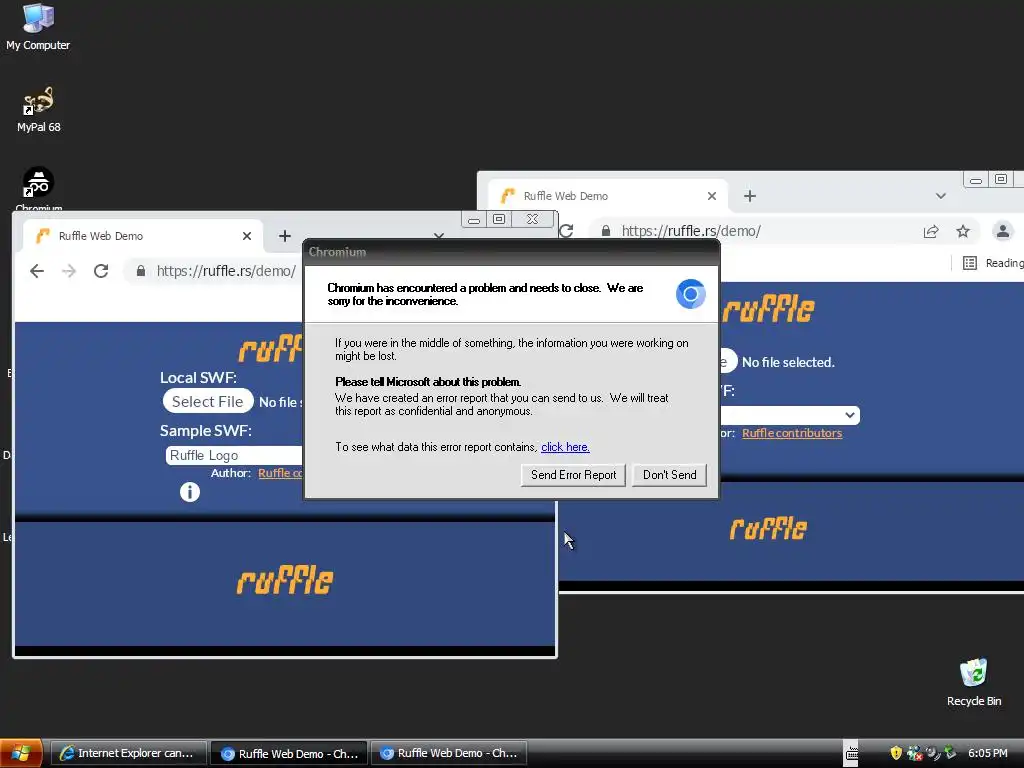Launch MyPal 68 browser shortcut
The height and width of the screenshot is (768, 1024).
point(38,109)
